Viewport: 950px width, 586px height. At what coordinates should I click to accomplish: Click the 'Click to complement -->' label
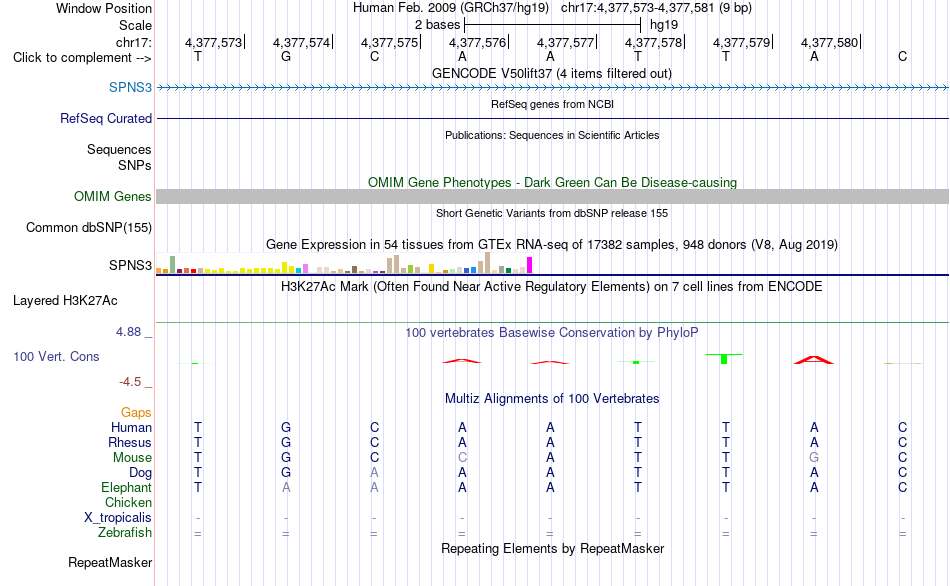coord(82,58)
